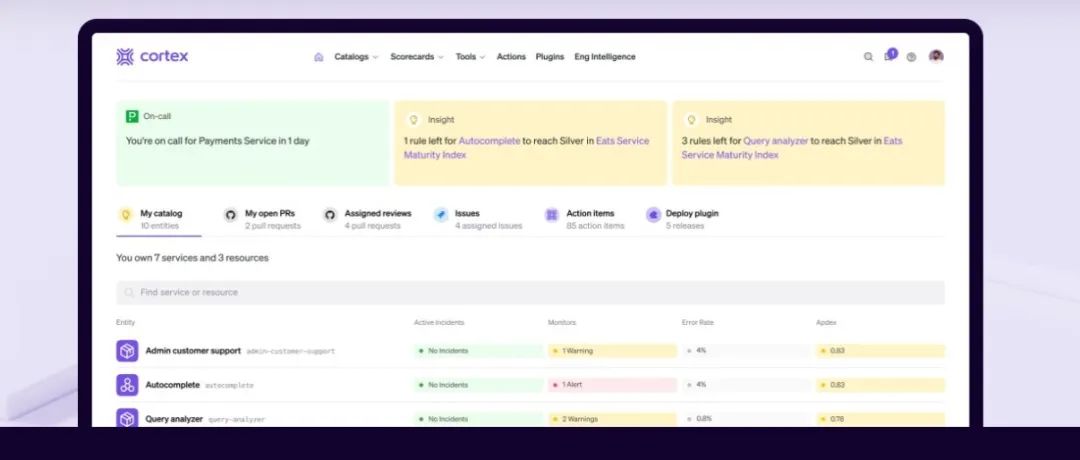The image size is (1080, 460).
Task: Click the Active Incidents column header
Action: click(x=439, y=322)
